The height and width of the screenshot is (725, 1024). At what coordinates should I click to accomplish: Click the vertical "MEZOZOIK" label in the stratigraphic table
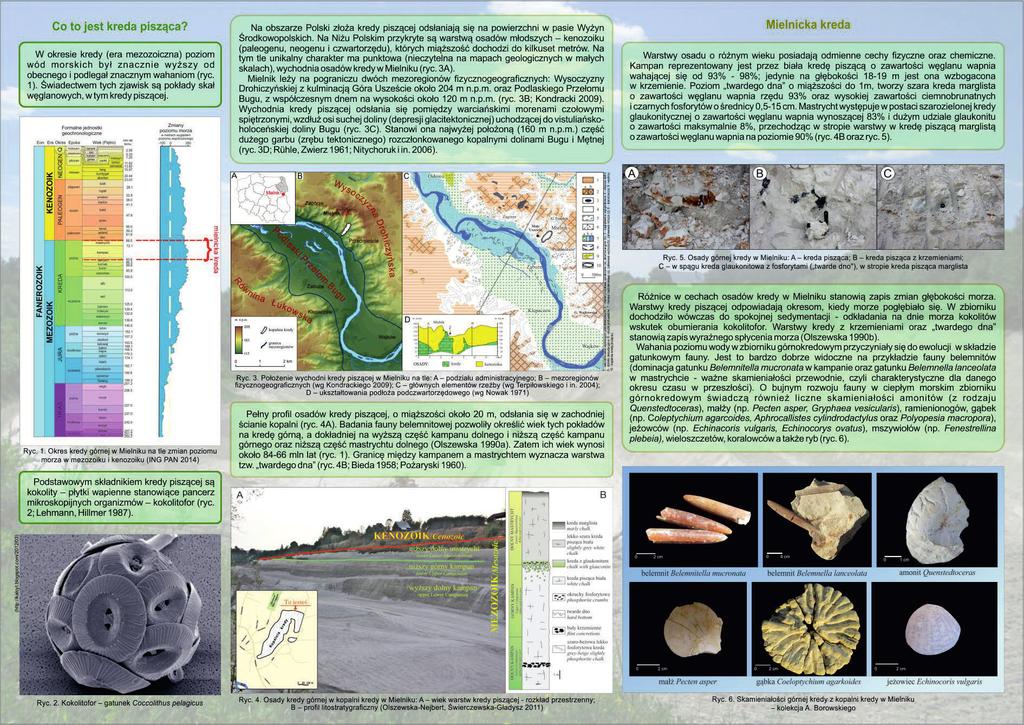(x=50, y=320)
